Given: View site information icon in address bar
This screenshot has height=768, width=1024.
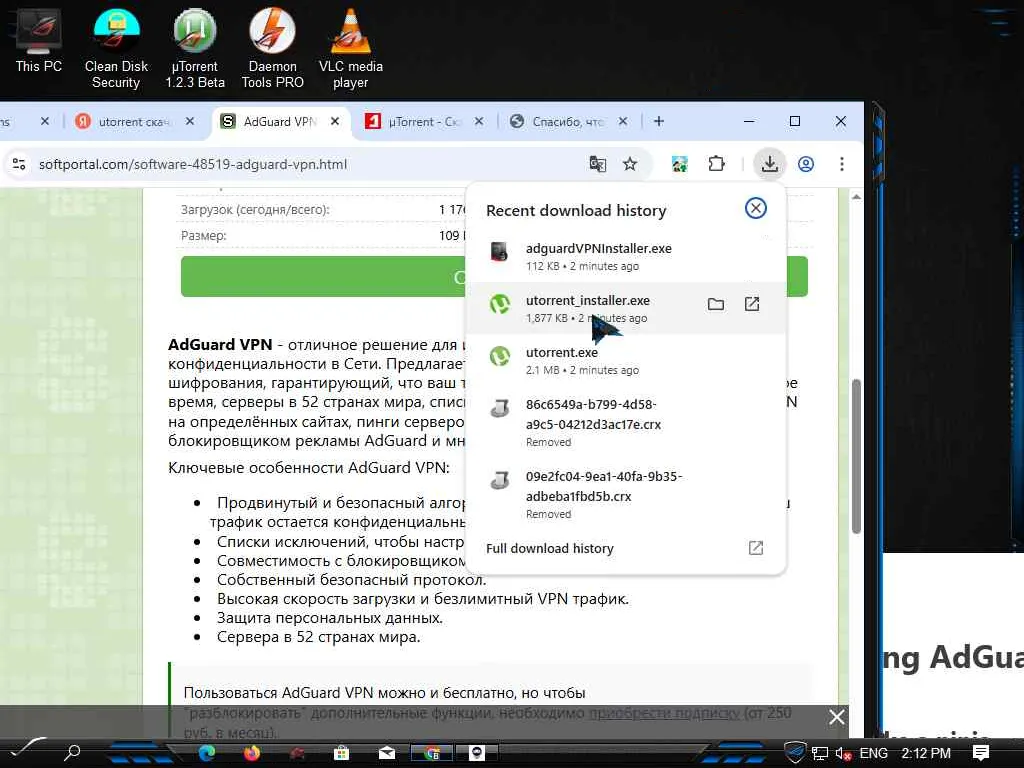Looking at the screenshot, I should click(x=19, y=164).
